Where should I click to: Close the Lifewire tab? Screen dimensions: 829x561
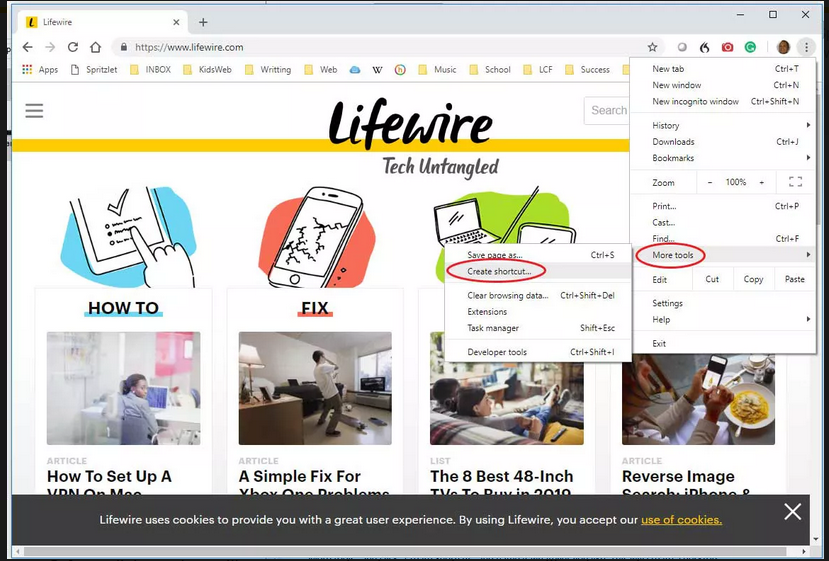[x=176, y=22]
